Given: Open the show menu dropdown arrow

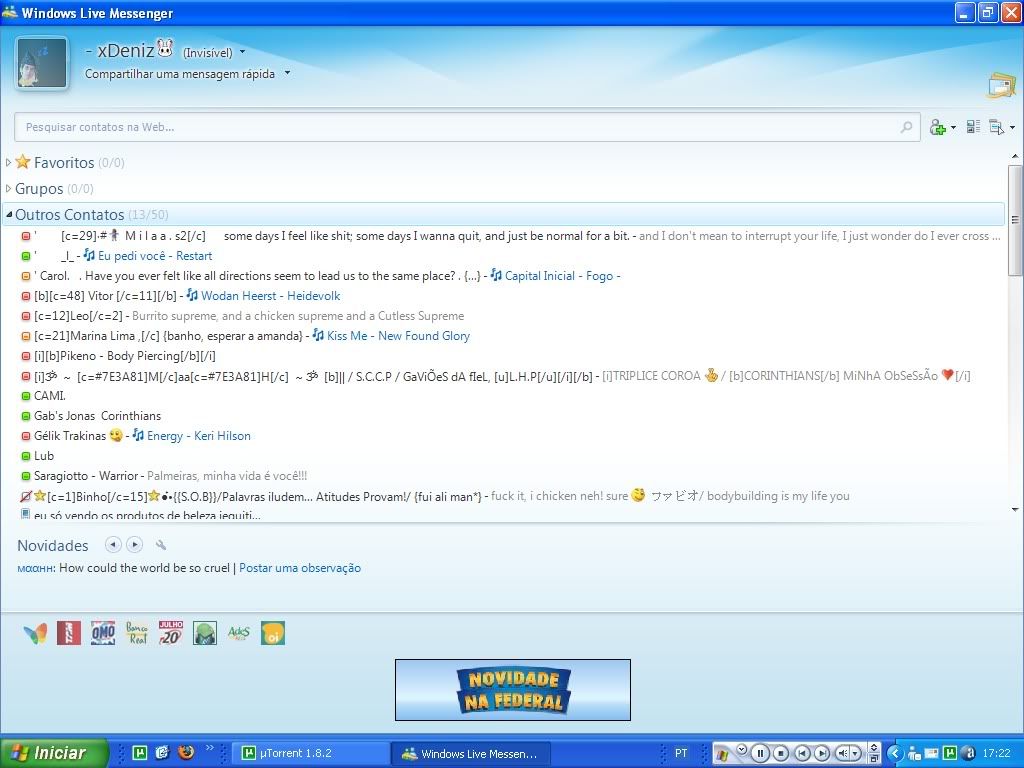Looking at the screenshot, I should (1012, 127).
